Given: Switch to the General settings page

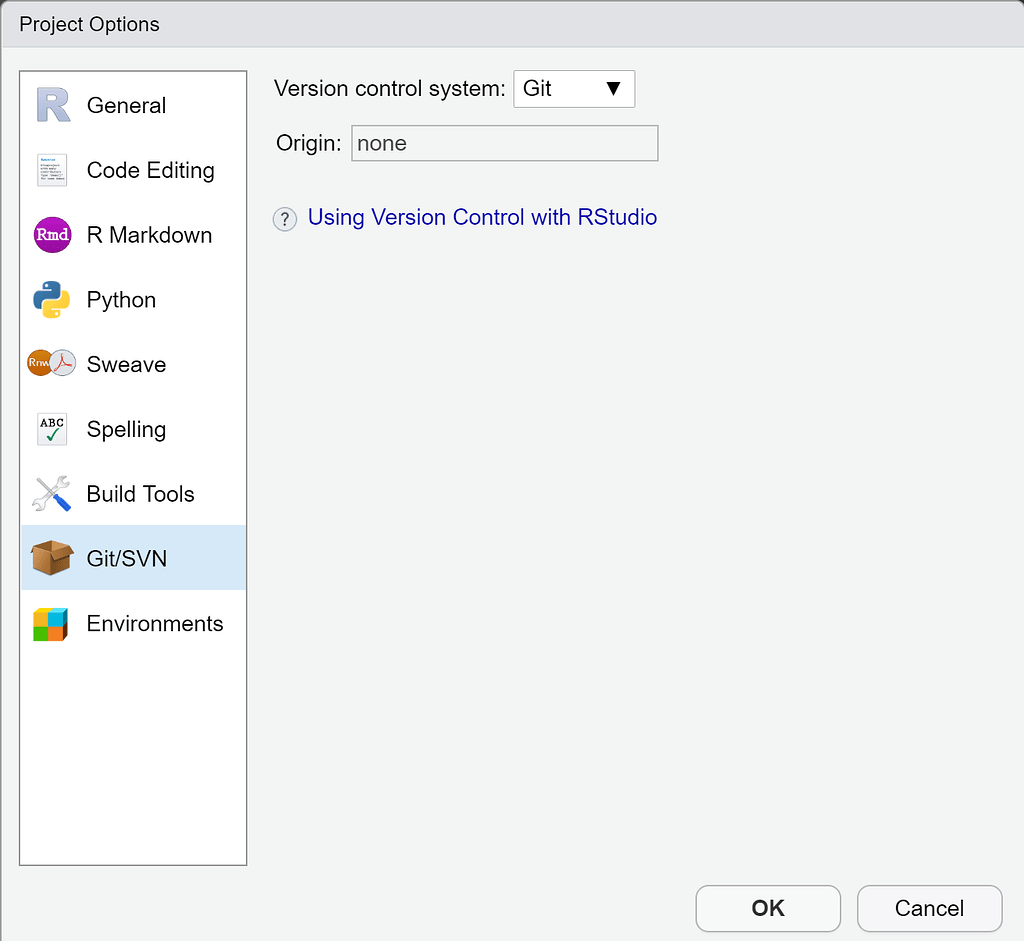Looking at the screenshot, I should [x=127, y=104].
